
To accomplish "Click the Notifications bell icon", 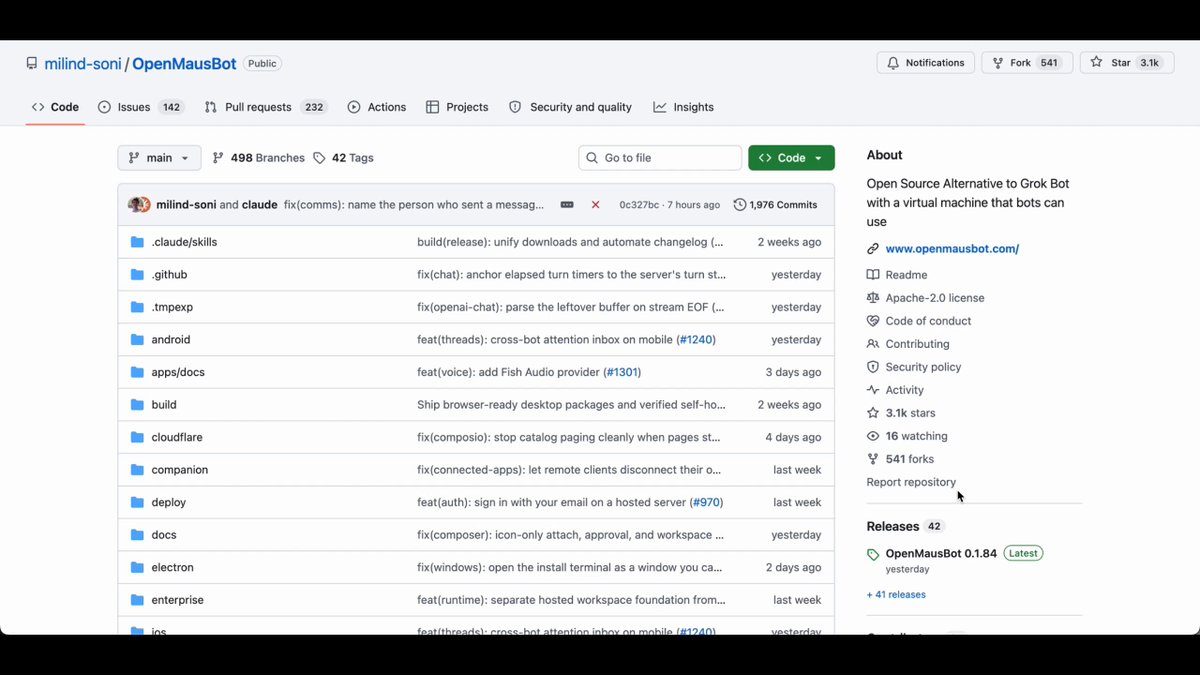I will coord(893,63).
